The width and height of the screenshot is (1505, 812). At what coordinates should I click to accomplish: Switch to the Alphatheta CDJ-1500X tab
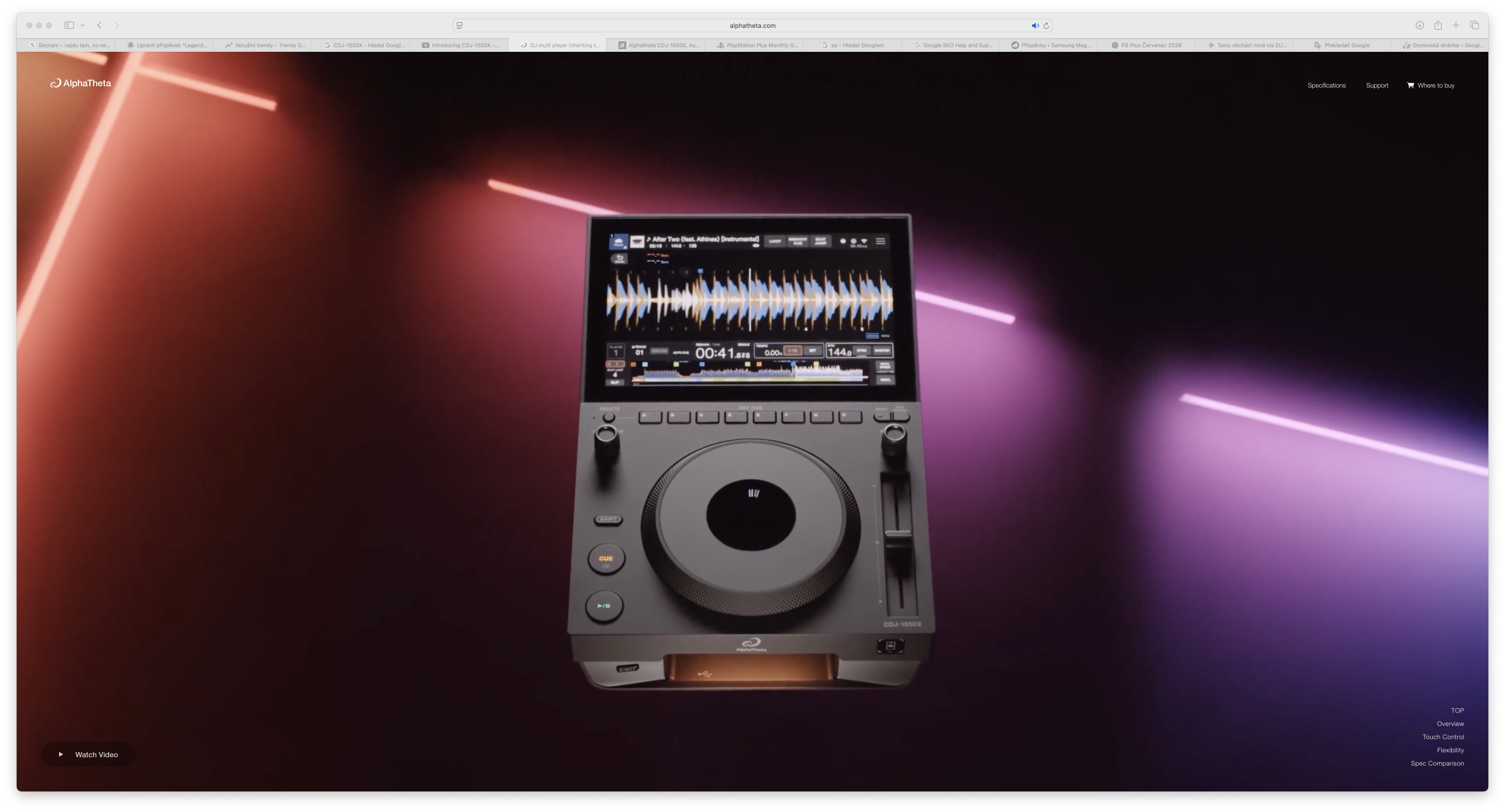pos(656,45)
